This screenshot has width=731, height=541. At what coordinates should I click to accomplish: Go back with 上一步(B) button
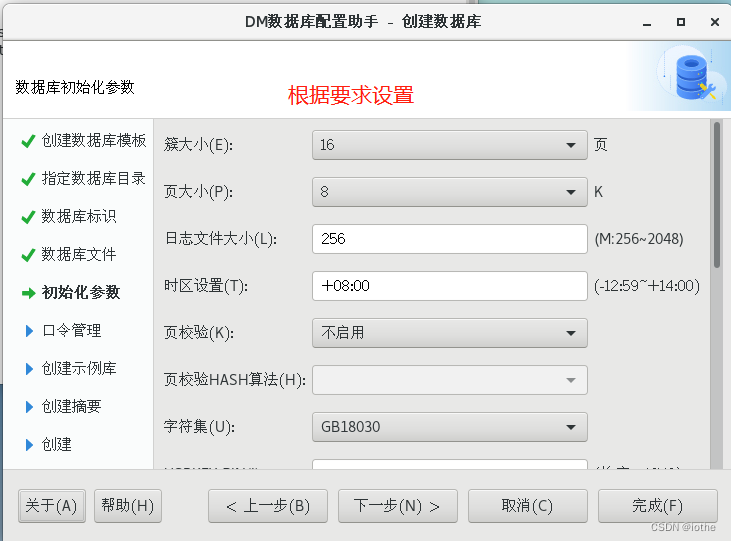(268, 506)
